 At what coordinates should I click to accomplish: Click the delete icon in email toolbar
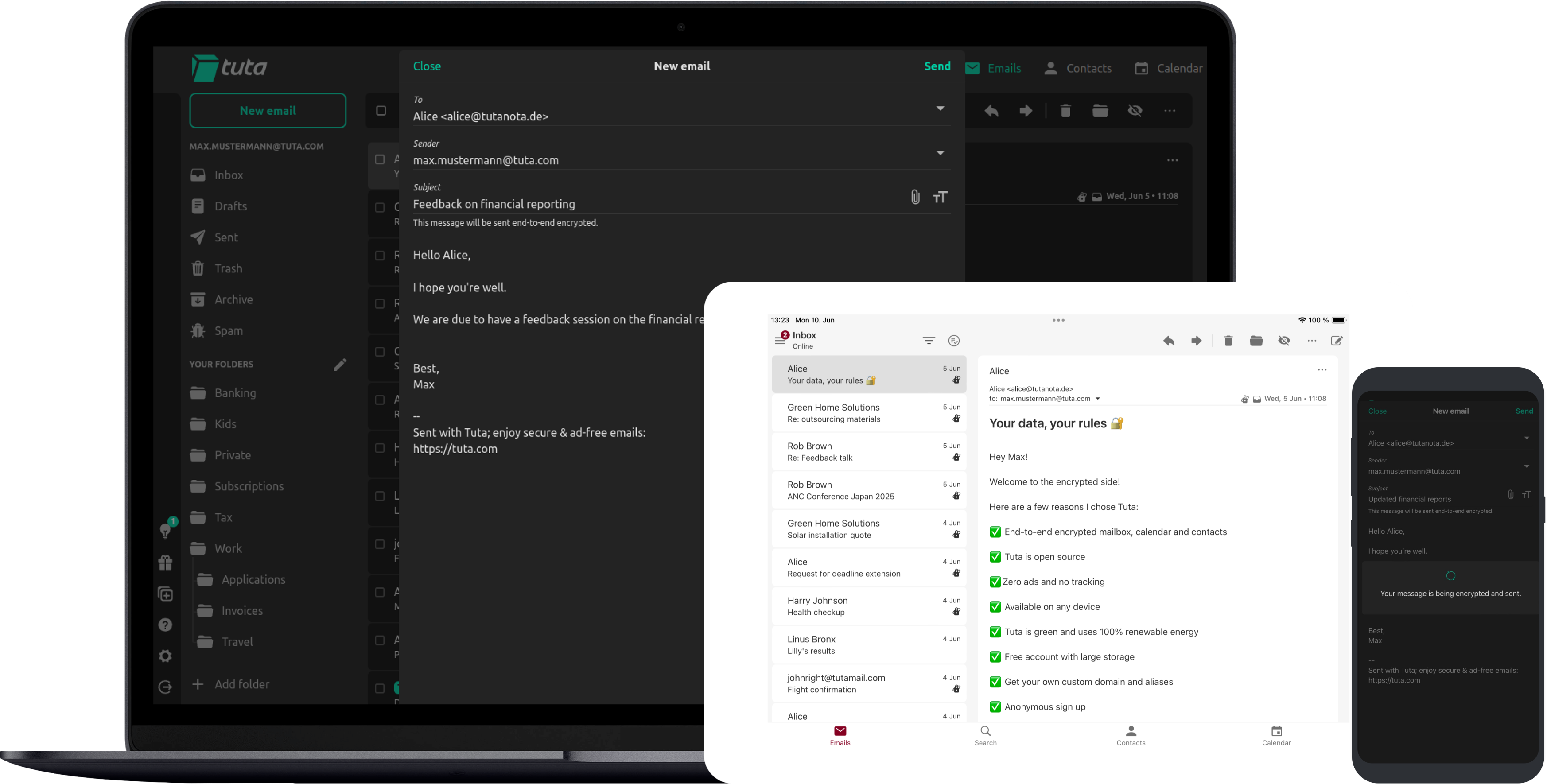tap(1065, 110)
